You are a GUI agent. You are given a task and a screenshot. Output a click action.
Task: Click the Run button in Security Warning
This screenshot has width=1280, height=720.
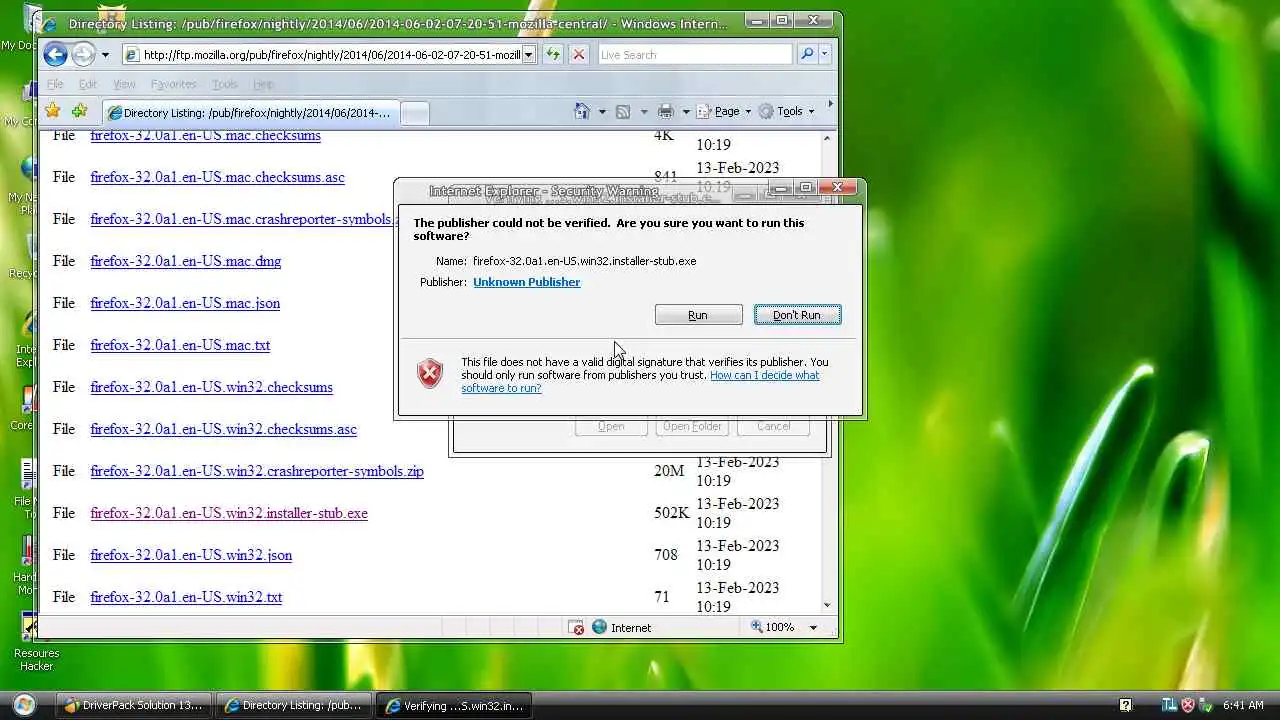pyautogui.click(x=698, y=315)
